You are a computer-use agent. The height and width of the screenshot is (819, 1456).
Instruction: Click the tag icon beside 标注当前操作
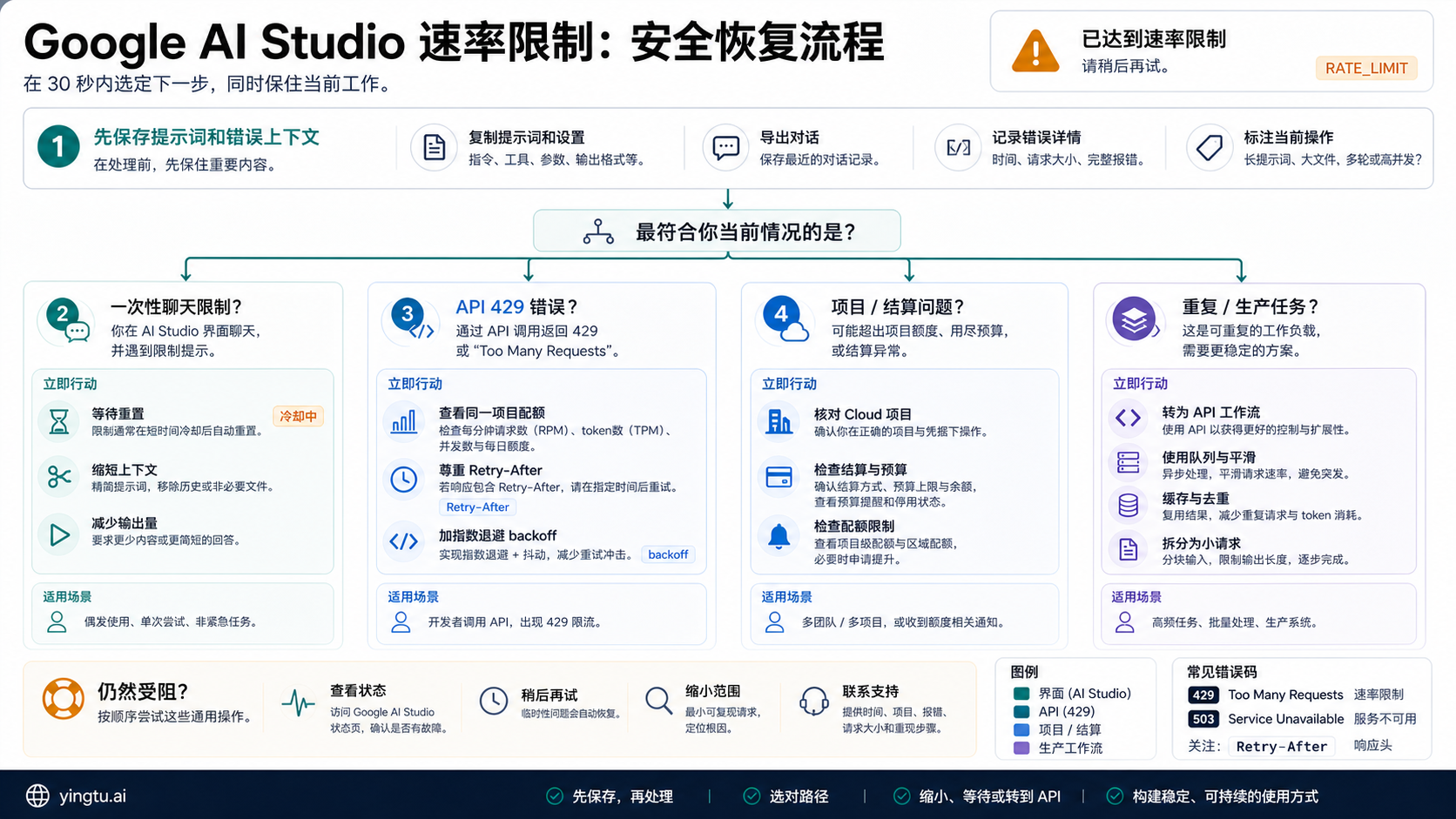tap(1210, 148)
